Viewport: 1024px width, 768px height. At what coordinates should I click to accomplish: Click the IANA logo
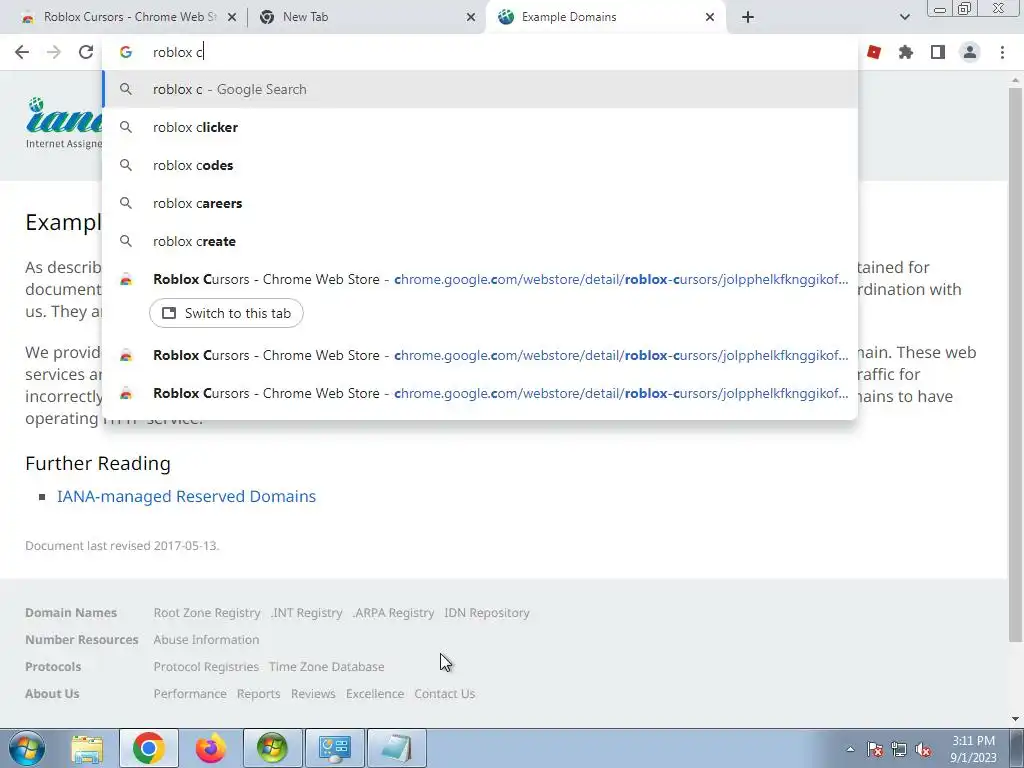(64, 123)
